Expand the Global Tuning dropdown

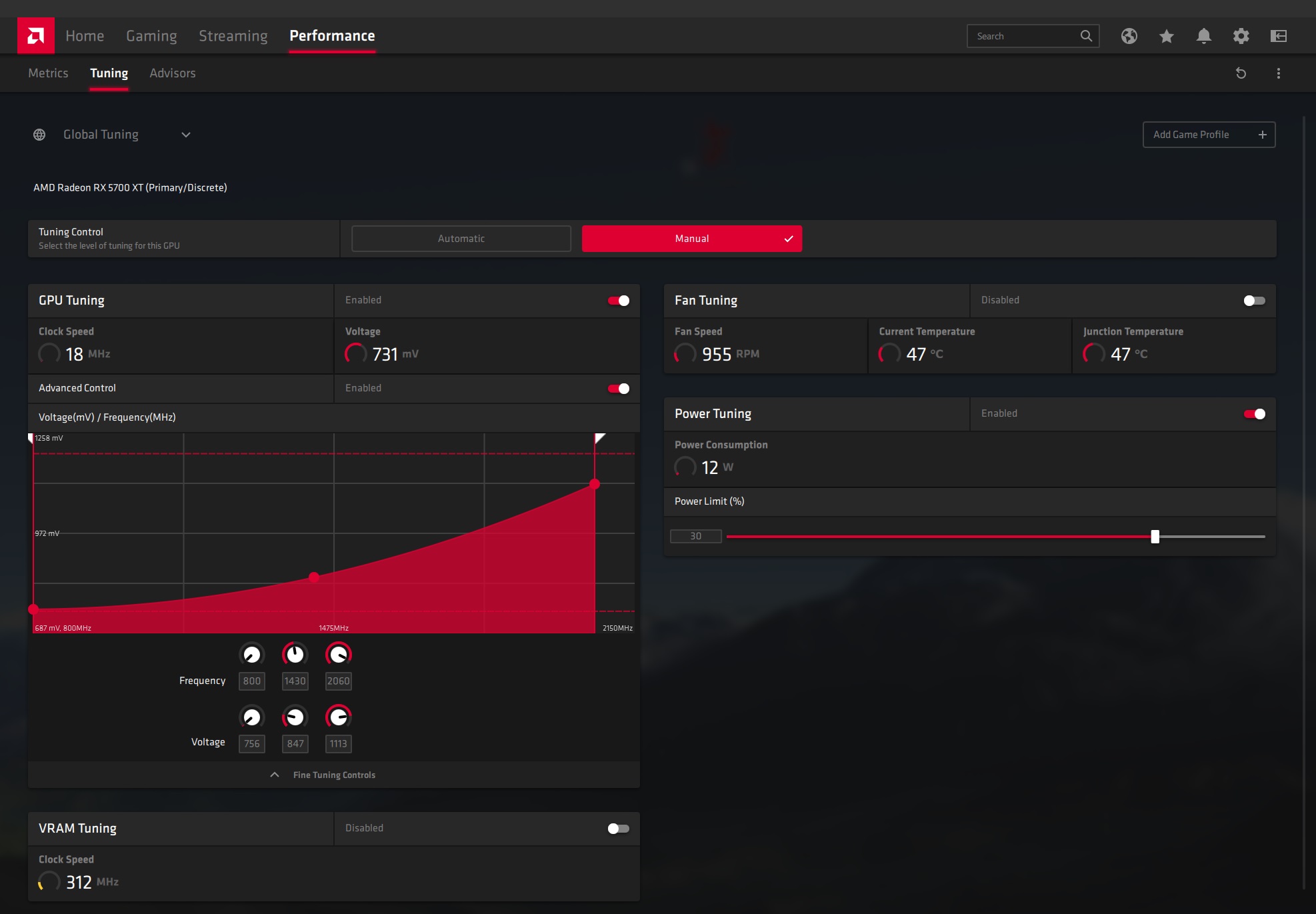pyautogui.click(x=186, y=135)
